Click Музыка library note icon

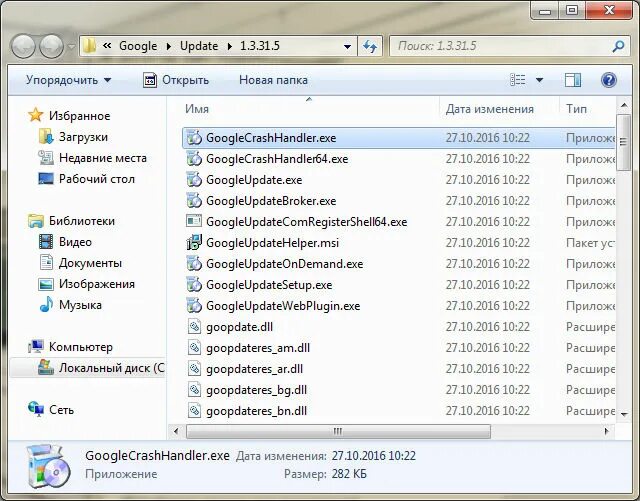pyautogui.click(x=46, y=305)
